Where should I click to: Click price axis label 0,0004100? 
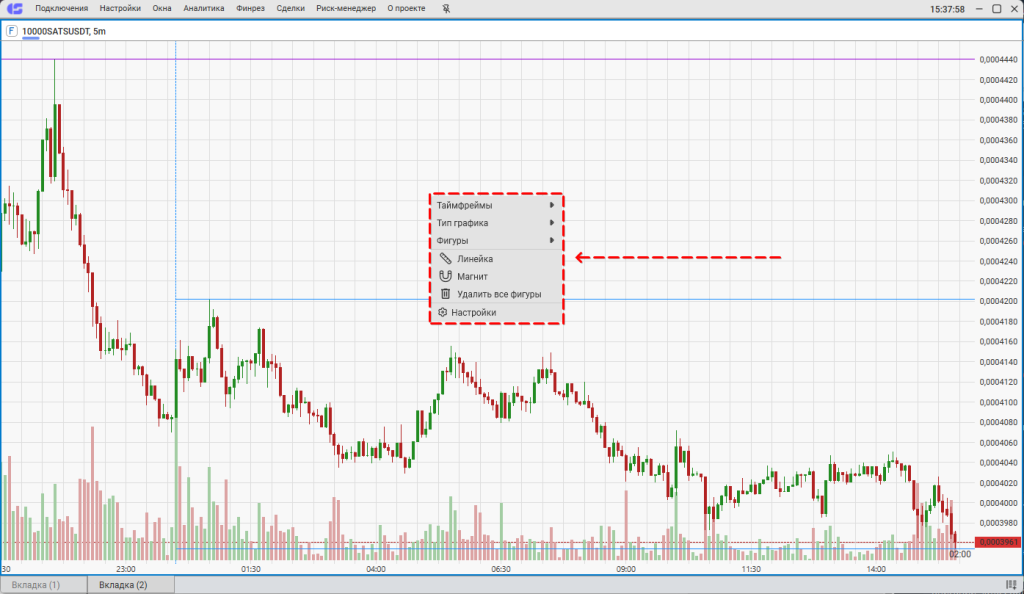click(999, 402)
